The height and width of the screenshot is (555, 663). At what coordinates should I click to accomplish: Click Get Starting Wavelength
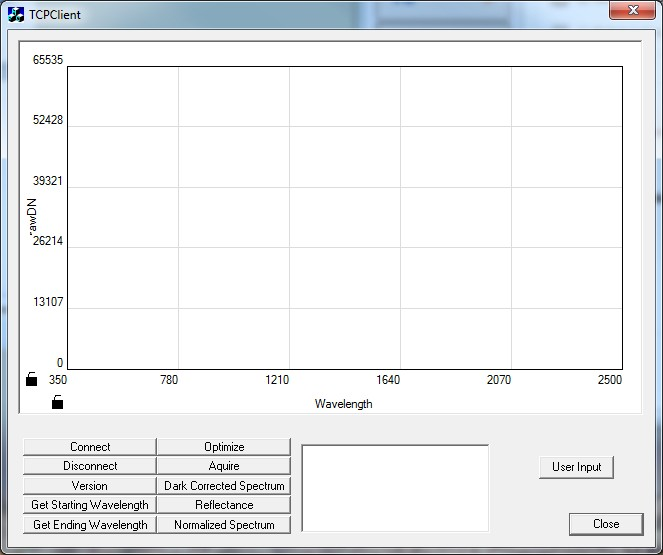point(90,505)
